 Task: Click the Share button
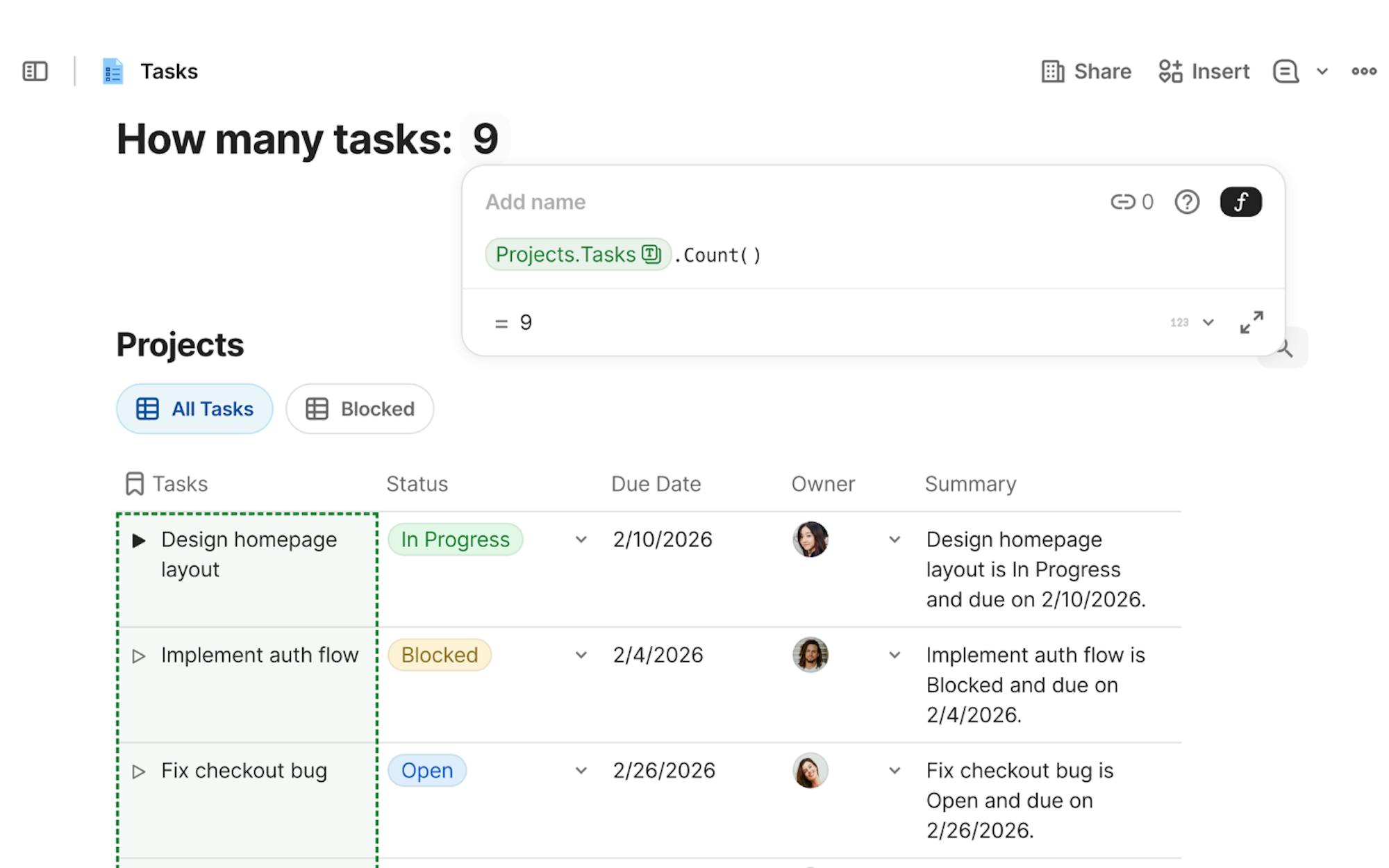pyautogui.click(x=1086, y=72)
